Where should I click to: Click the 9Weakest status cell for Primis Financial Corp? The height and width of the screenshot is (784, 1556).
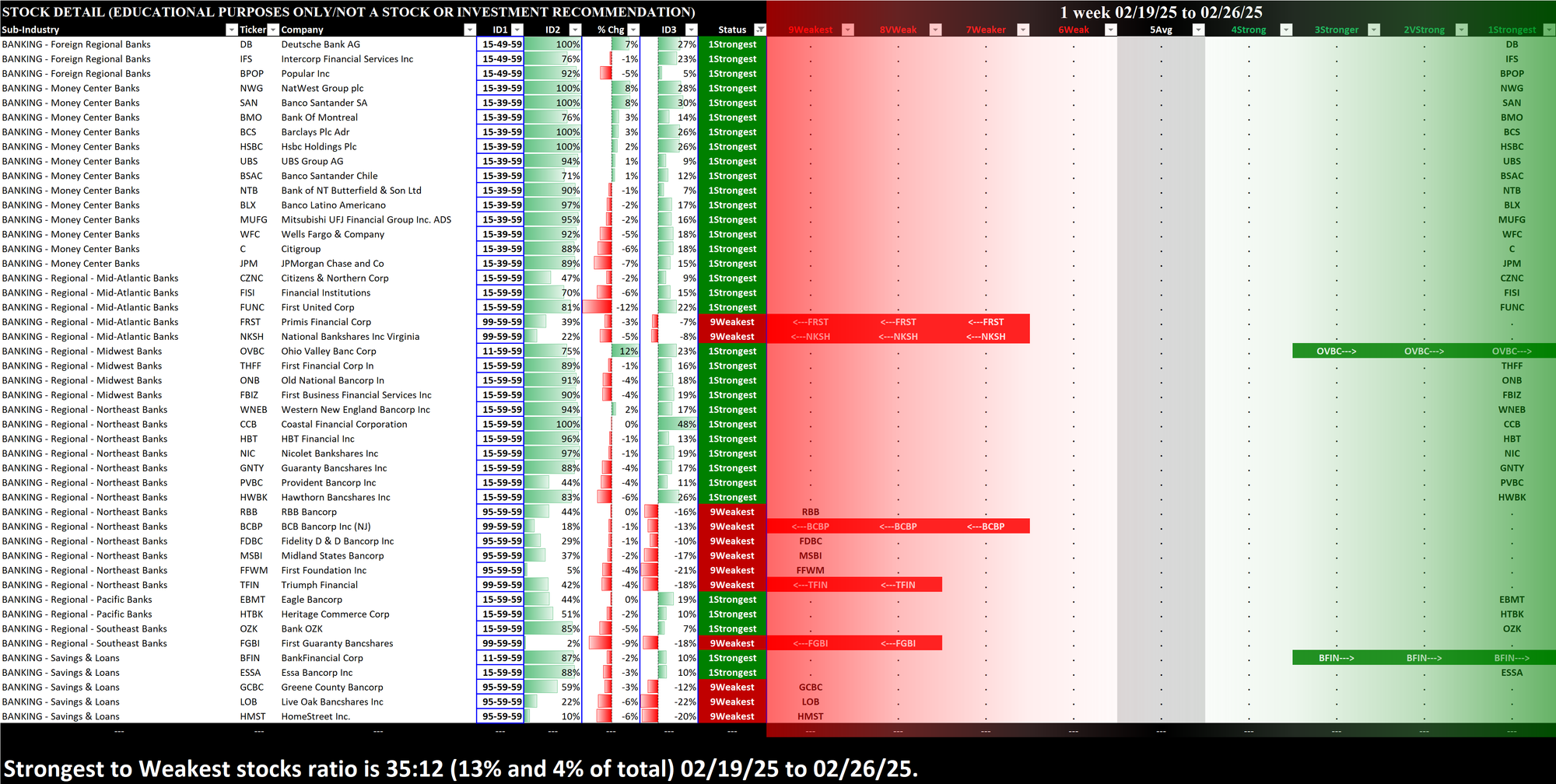pyautogui.click(x=732, y=322)
